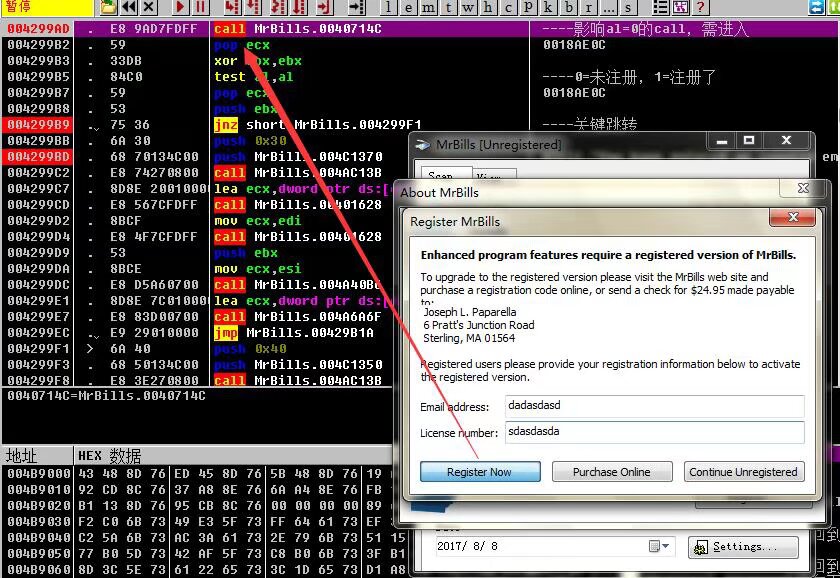Show Run trace via the '...' button
Image resolution: width=840 pixels, height=578 pixels.
608,7
